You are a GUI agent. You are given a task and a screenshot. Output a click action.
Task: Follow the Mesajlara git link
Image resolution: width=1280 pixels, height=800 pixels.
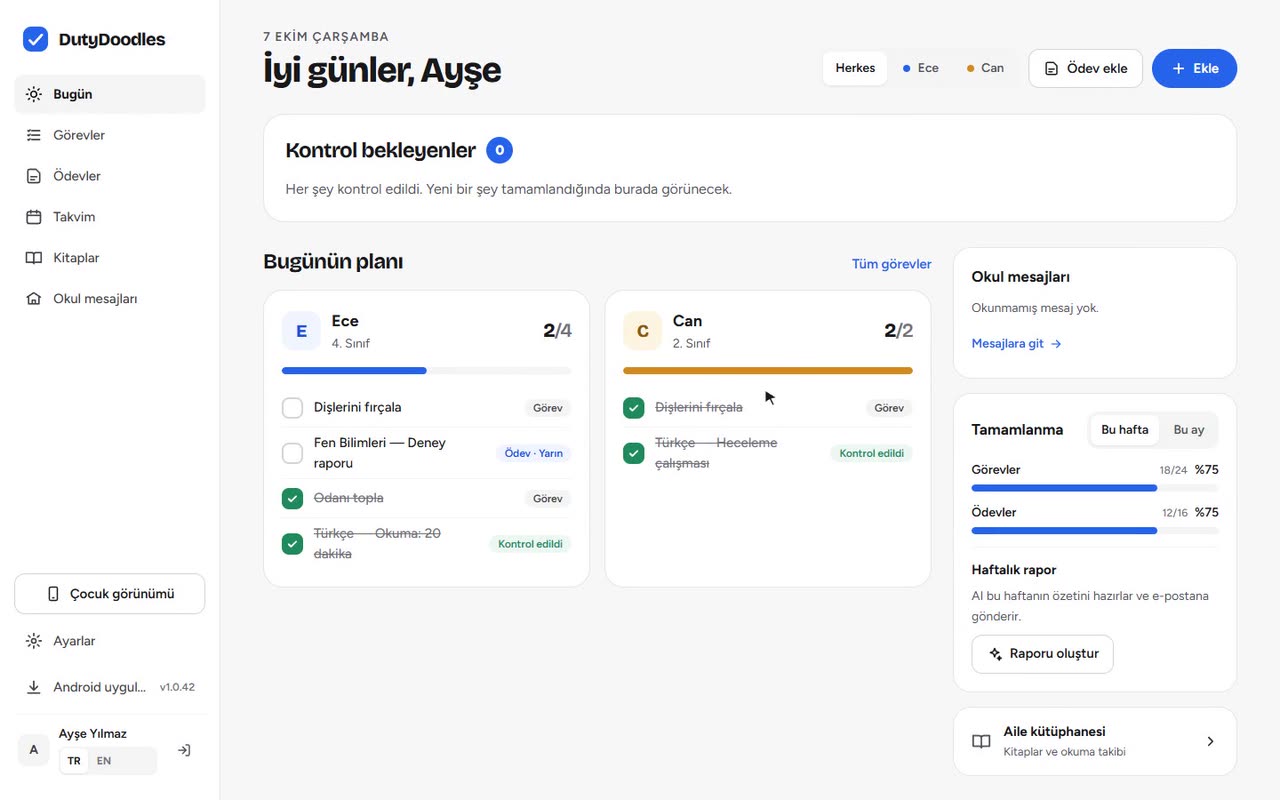(x=1016, y=343)
